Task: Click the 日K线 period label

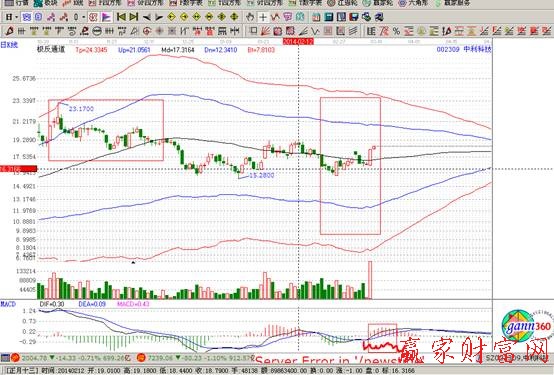Action: [x=9, y=45]
